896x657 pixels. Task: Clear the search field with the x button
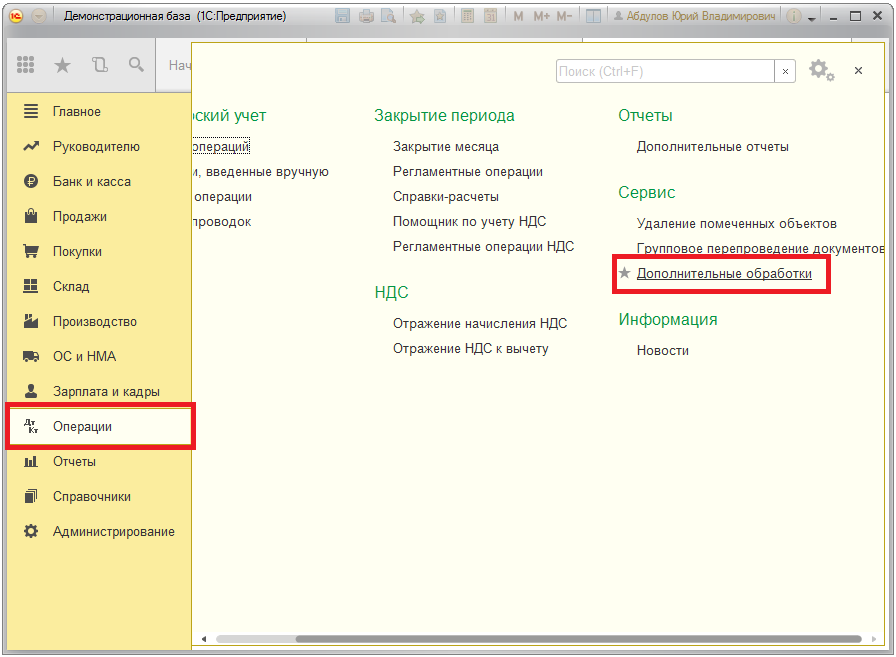coord(786,71)
